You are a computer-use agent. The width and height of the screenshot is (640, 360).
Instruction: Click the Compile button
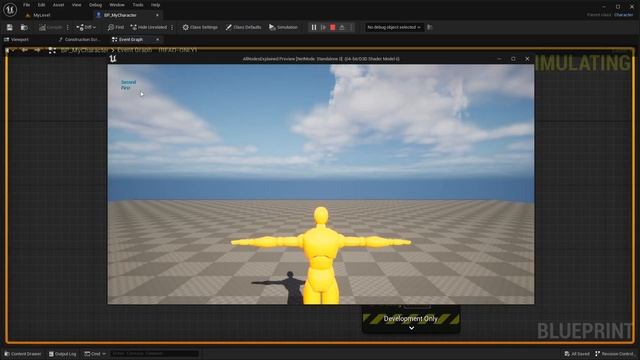[x=51, y=27]
